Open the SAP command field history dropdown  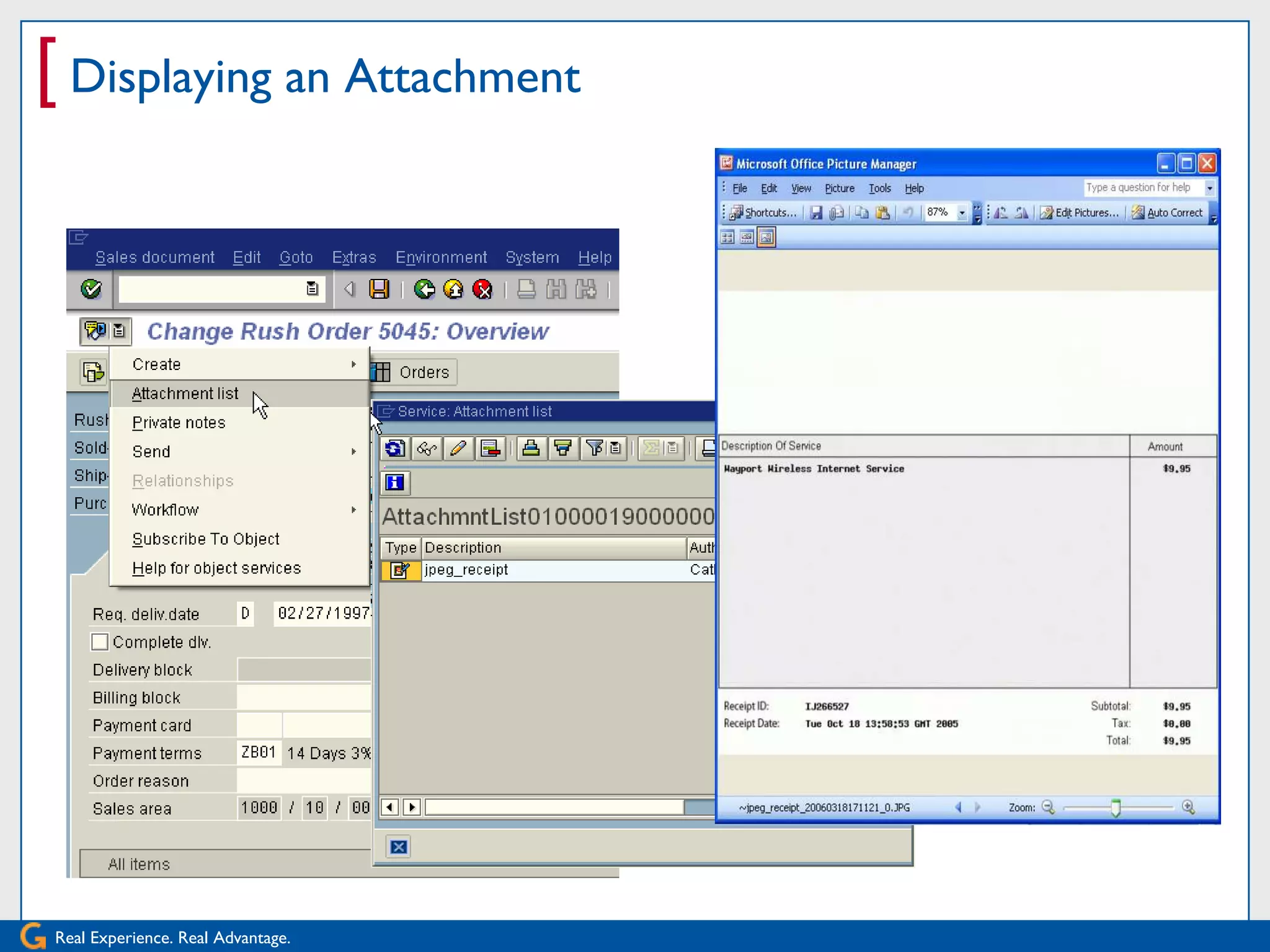313,289
